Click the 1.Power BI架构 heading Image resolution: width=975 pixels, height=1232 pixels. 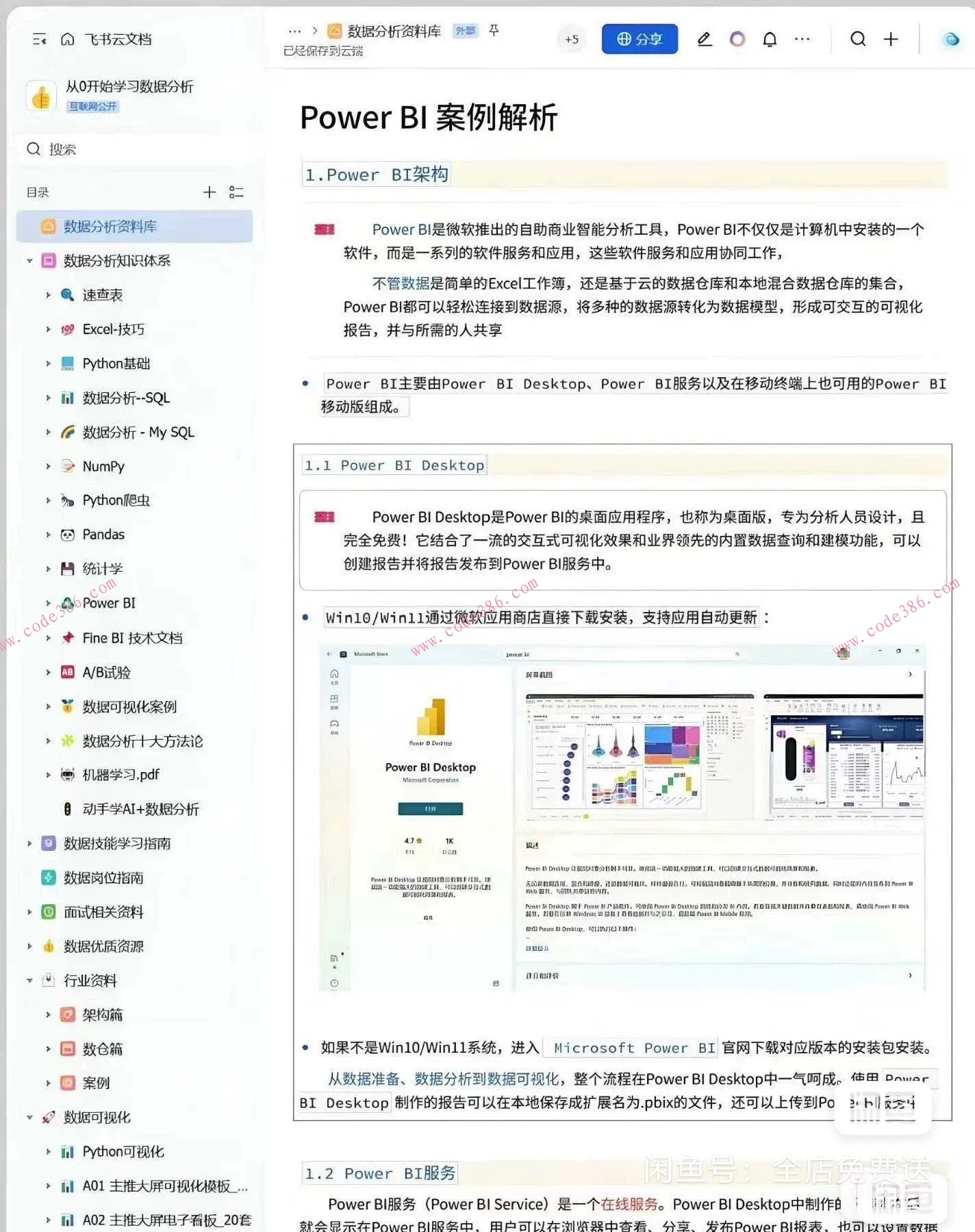(x=377, y=175)
